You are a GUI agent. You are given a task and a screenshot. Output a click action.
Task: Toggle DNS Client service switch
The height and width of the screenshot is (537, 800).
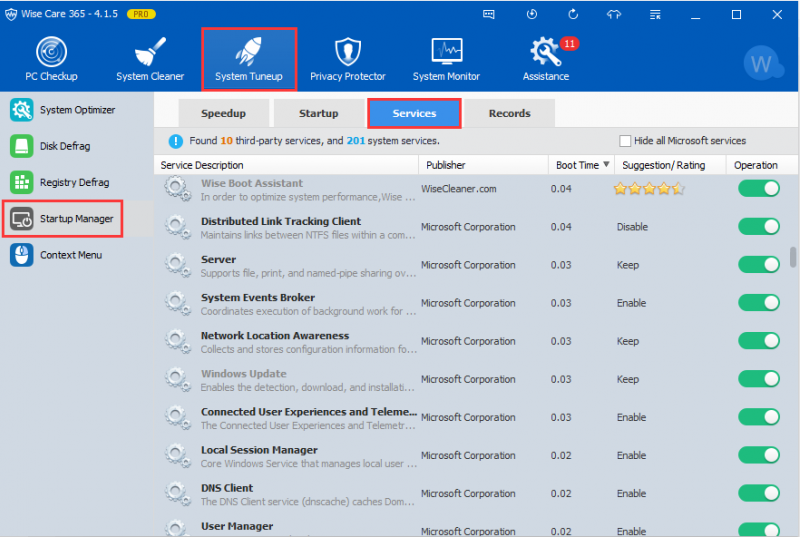click(x=759, y=493)
